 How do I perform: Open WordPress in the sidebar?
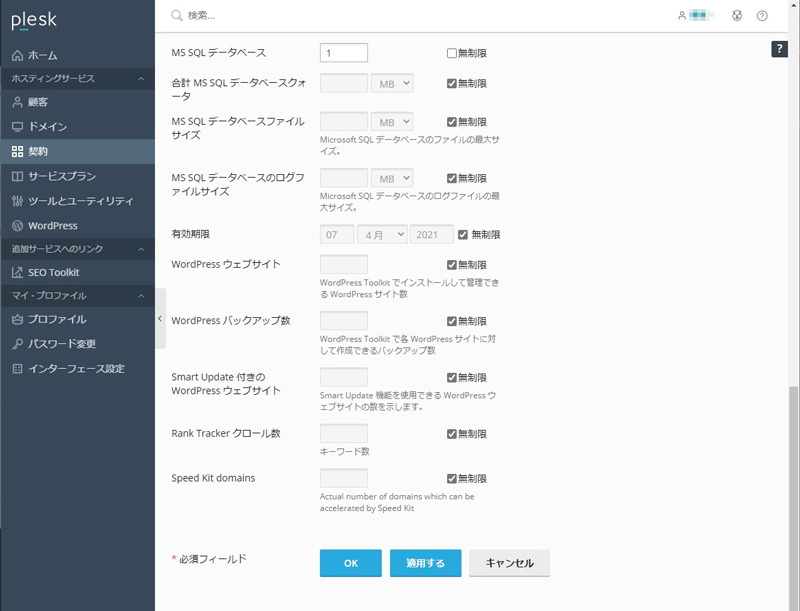pyautogui.click(x=78, y=225)
